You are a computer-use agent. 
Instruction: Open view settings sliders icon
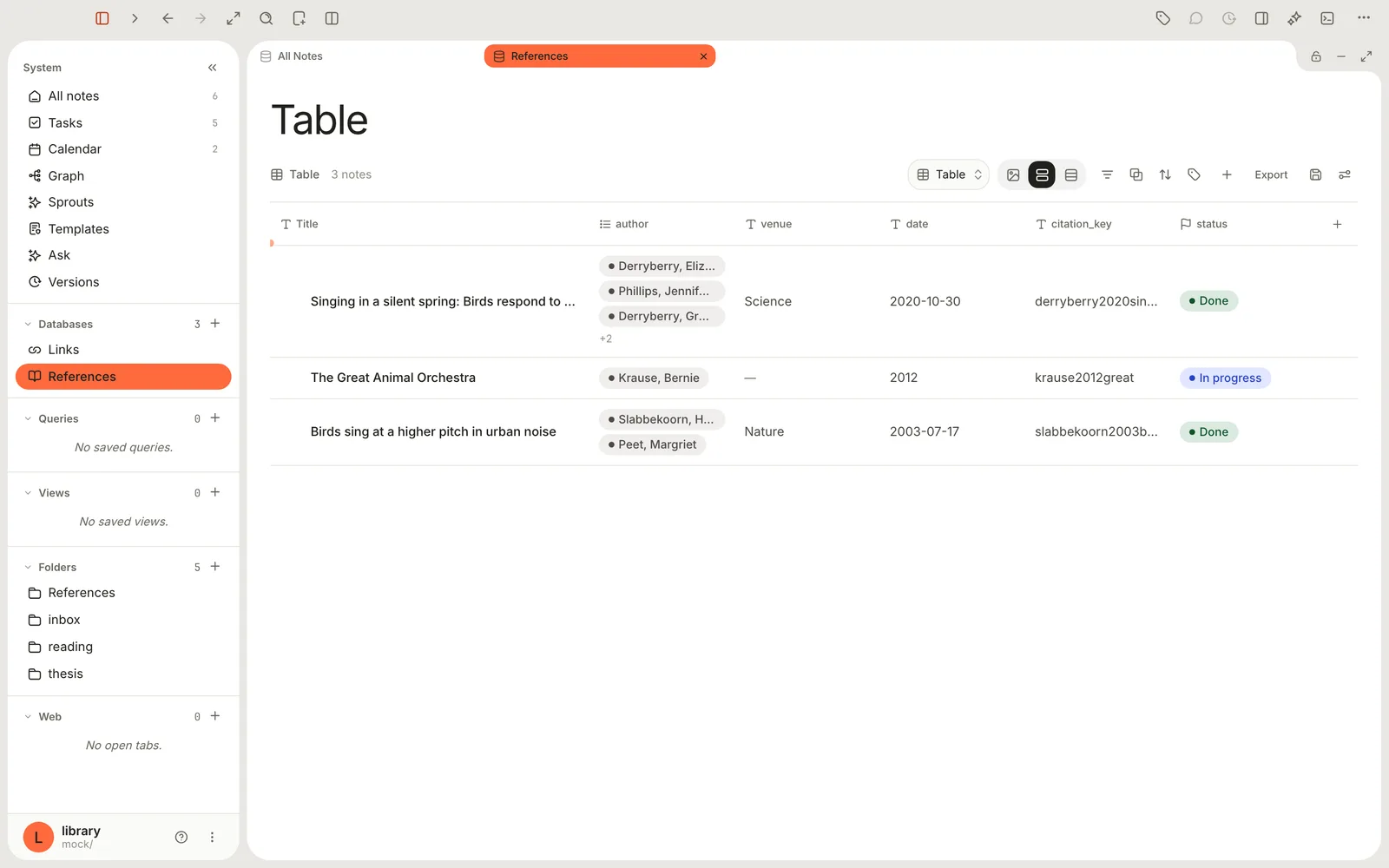[1345, 174]
